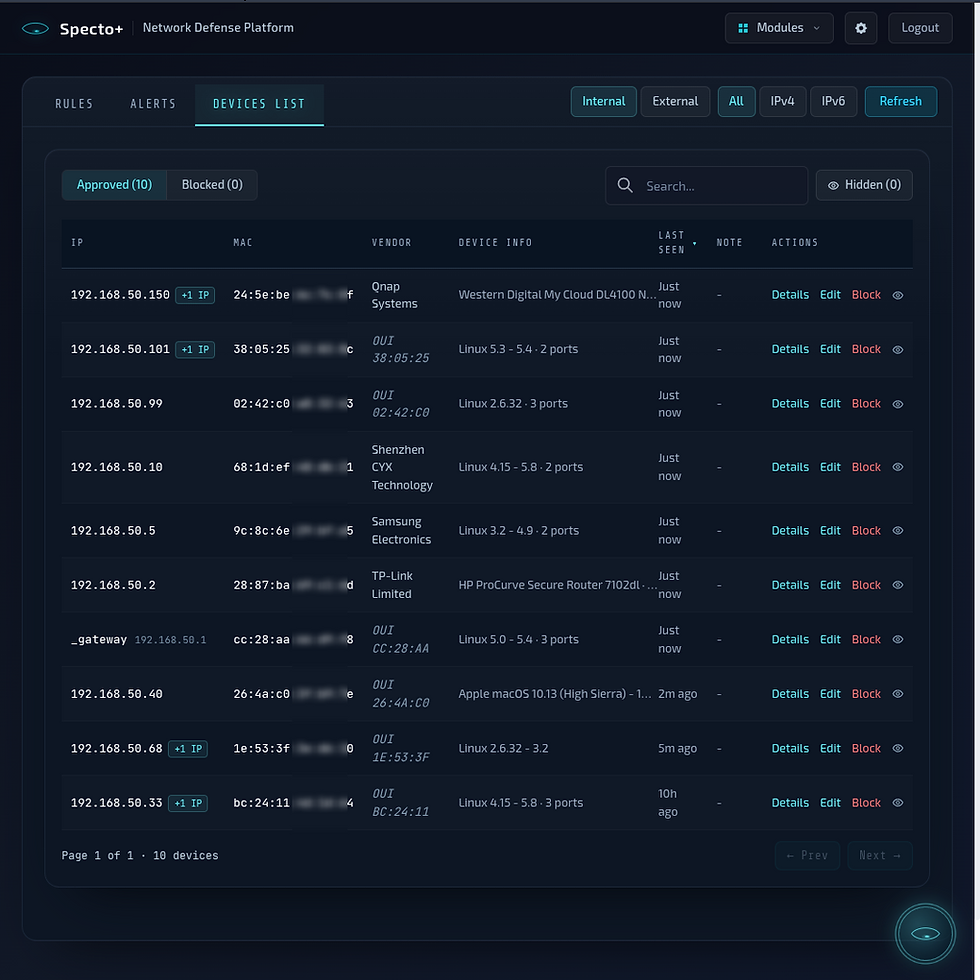Screen dimensions: 980x980
Task: Click the Apple macOS 10.13 device info
Action: [x=554, y=694]
